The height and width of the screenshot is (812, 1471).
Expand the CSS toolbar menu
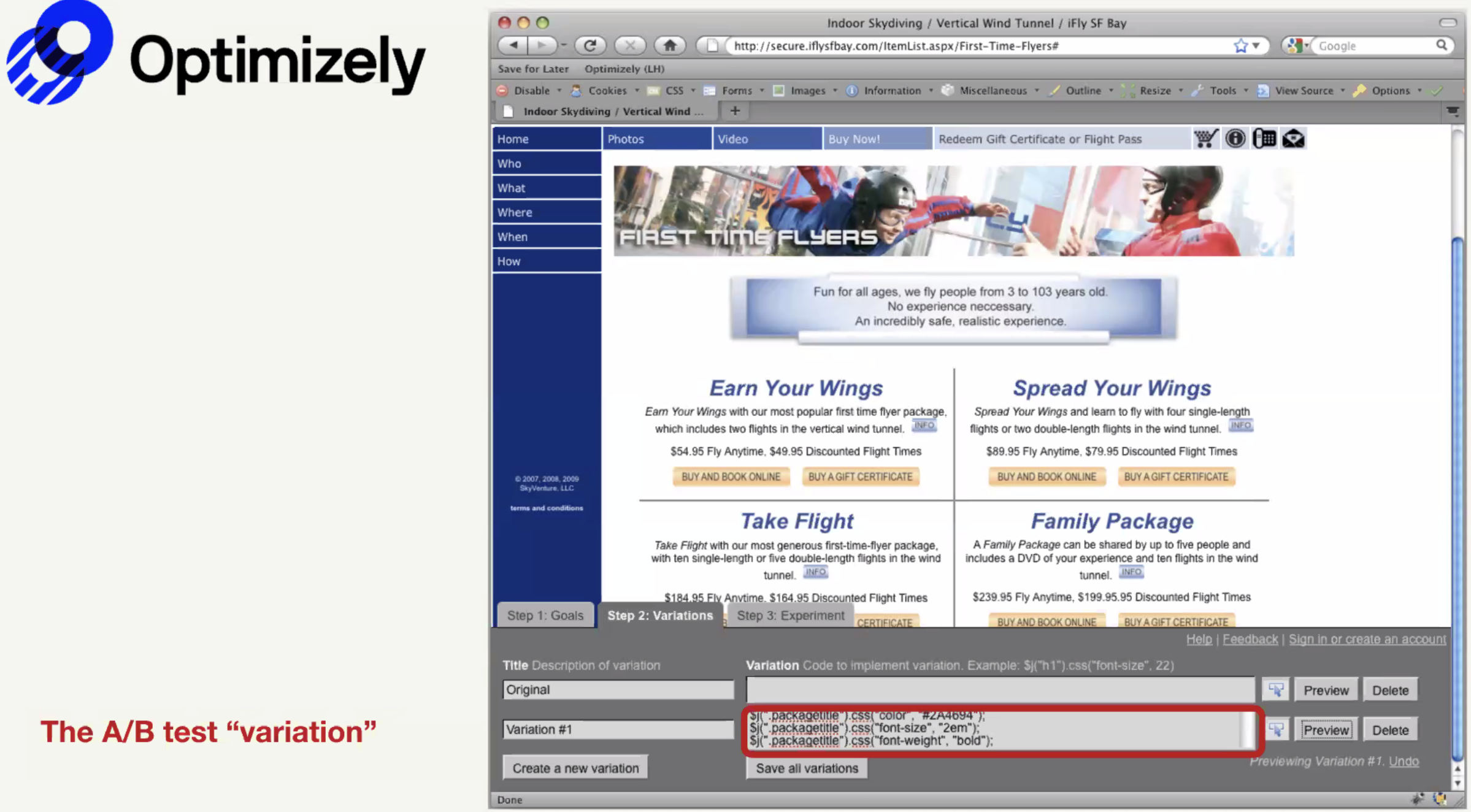click(674, 91)
